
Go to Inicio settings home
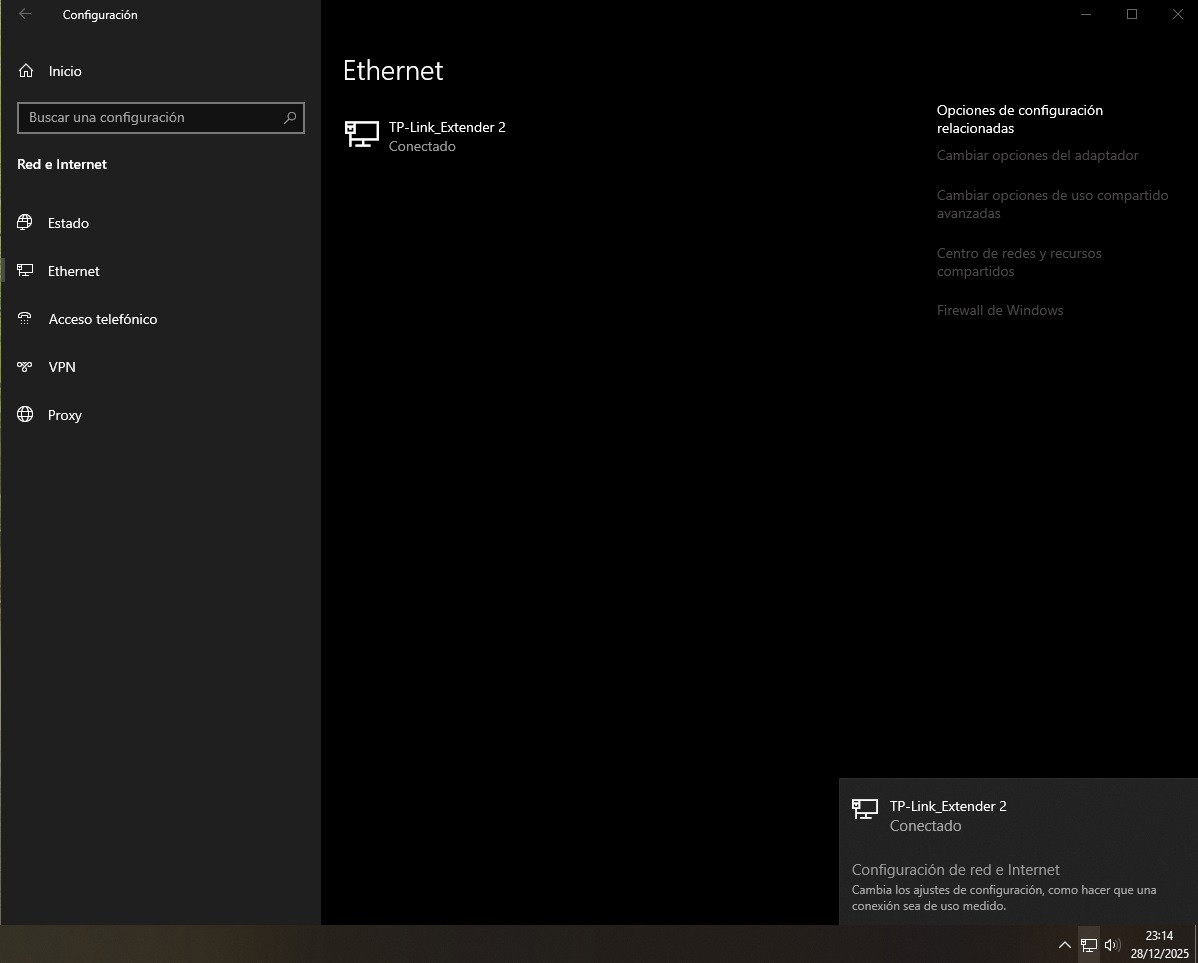pos(65,71)
